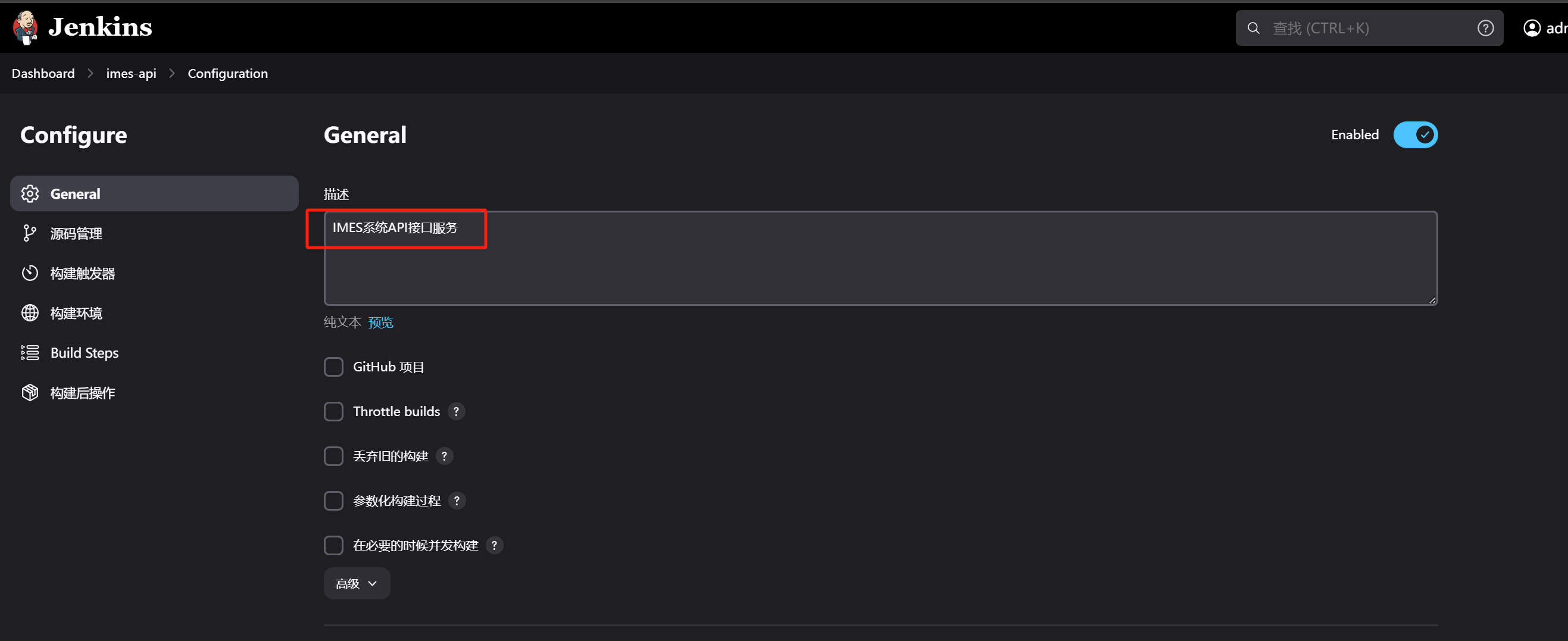Check the GitHub 项目 checkbox

pos(333,367)
